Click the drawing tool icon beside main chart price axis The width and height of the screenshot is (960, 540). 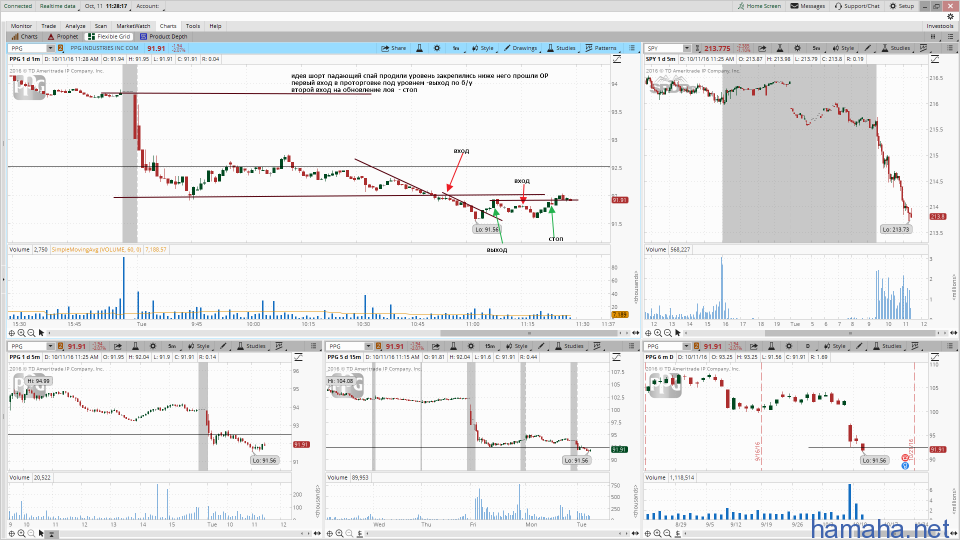click(617, 59)
